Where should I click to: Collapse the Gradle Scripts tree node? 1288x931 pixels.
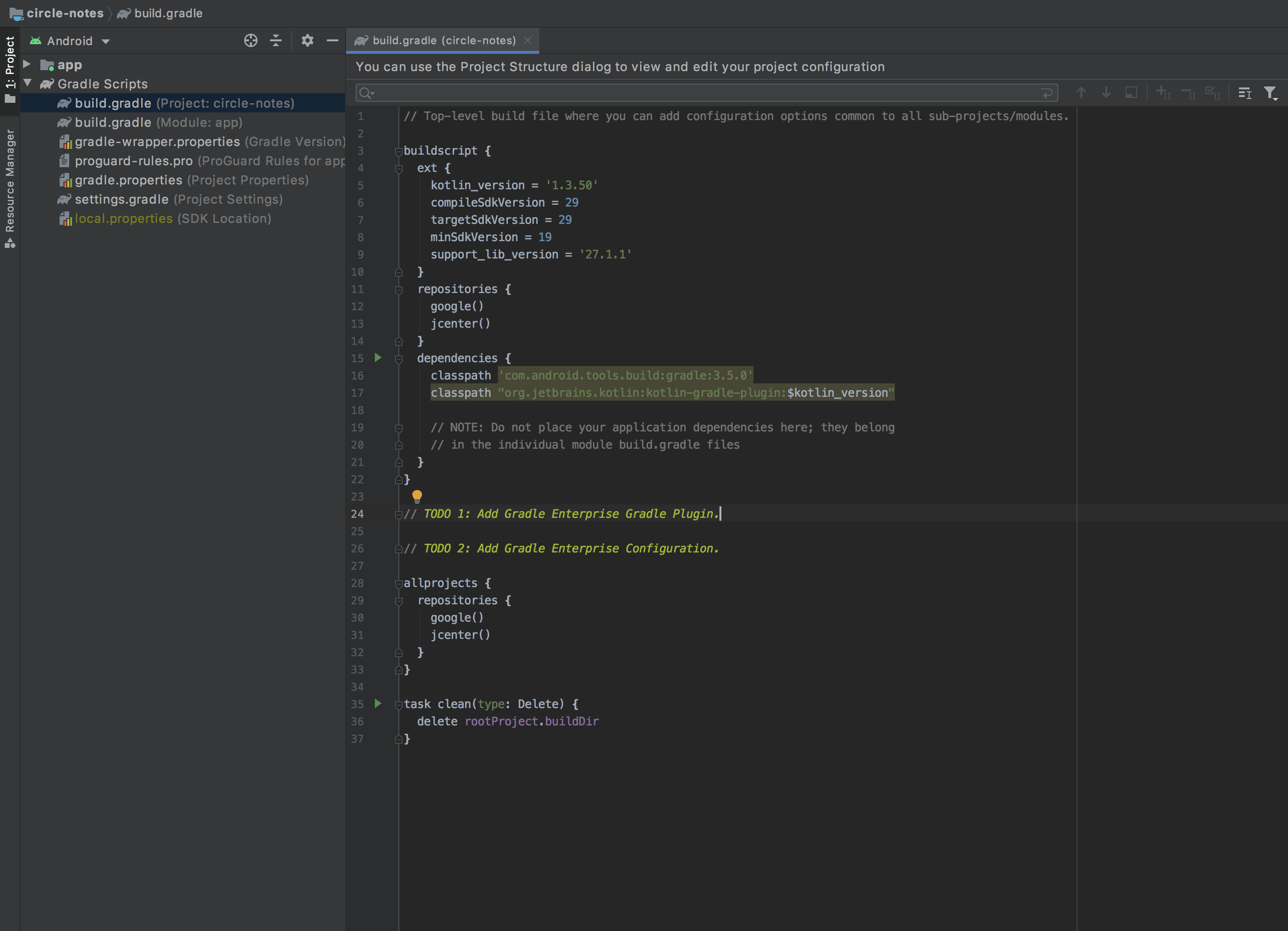pyautogui.click(x=28, y=83)
